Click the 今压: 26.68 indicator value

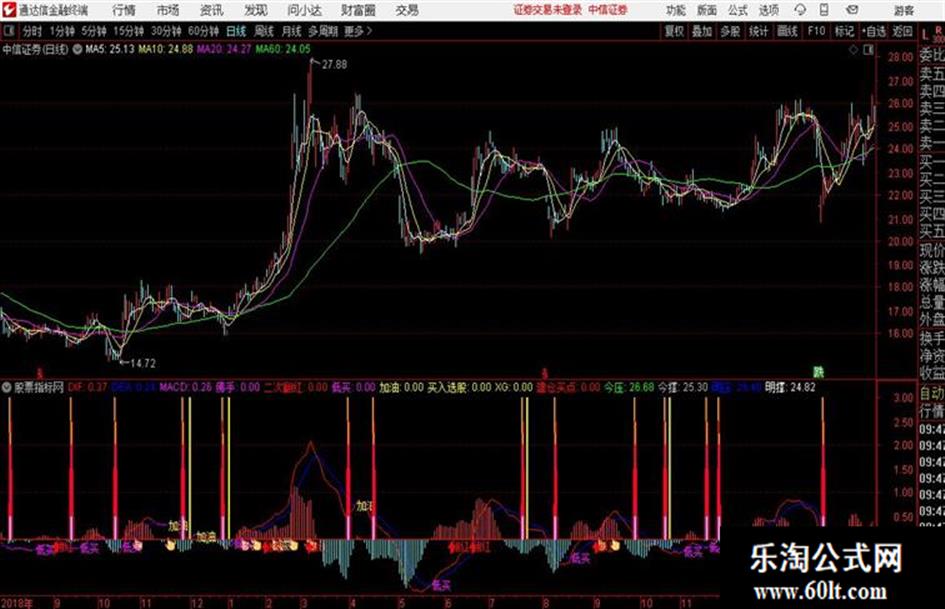(x=629, y=387)
